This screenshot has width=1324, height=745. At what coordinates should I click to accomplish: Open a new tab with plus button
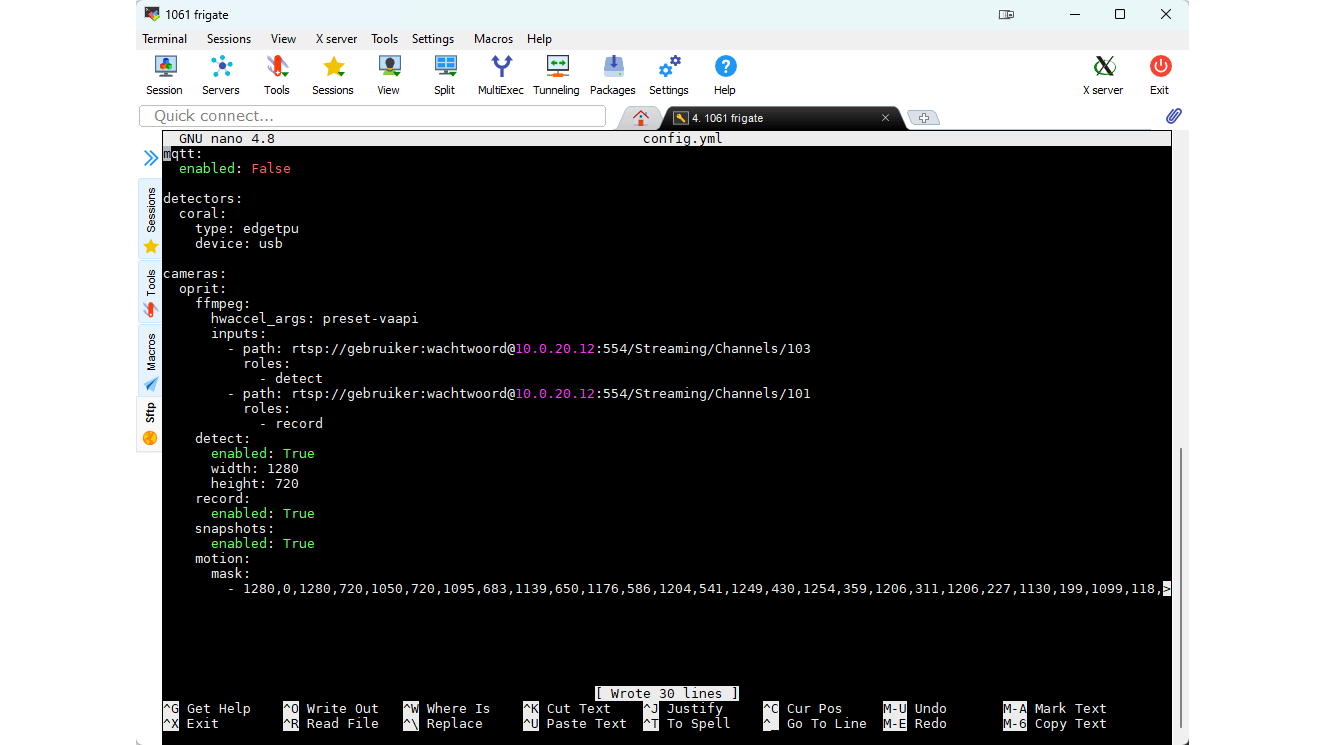(924, 118)
